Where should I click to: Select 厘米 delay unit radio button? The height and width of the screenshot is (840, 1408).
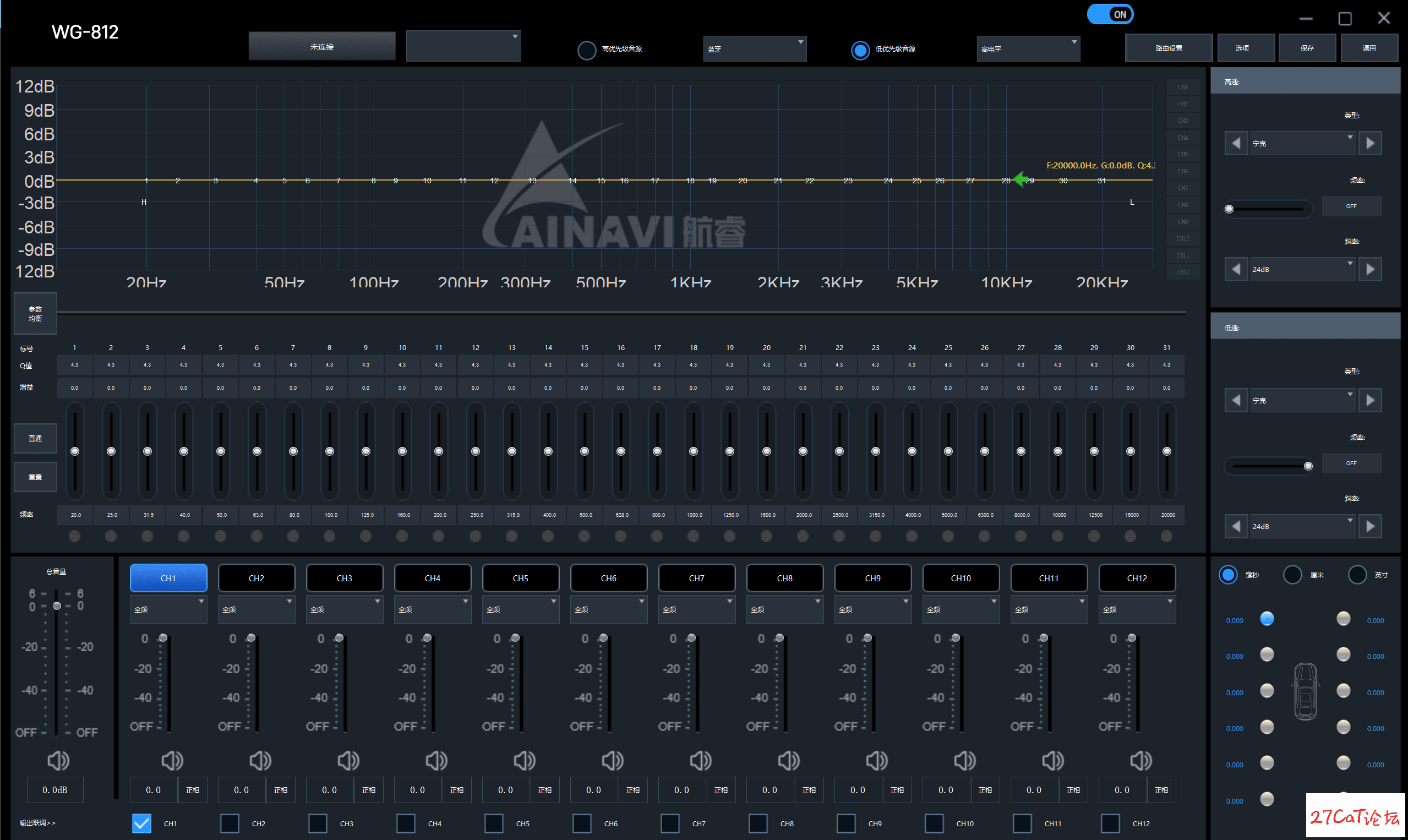point(1292,575)
